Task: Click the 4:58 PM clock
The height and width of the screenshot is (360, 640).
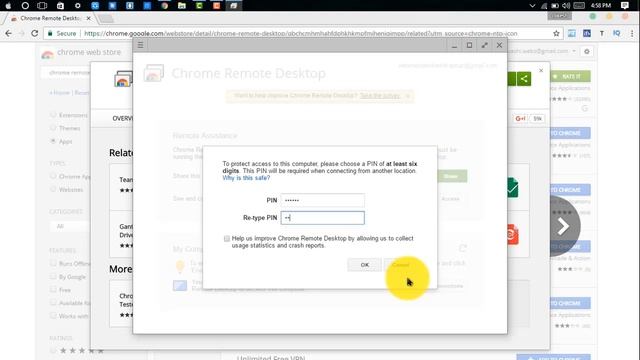Action: click(x=601, y=6)
